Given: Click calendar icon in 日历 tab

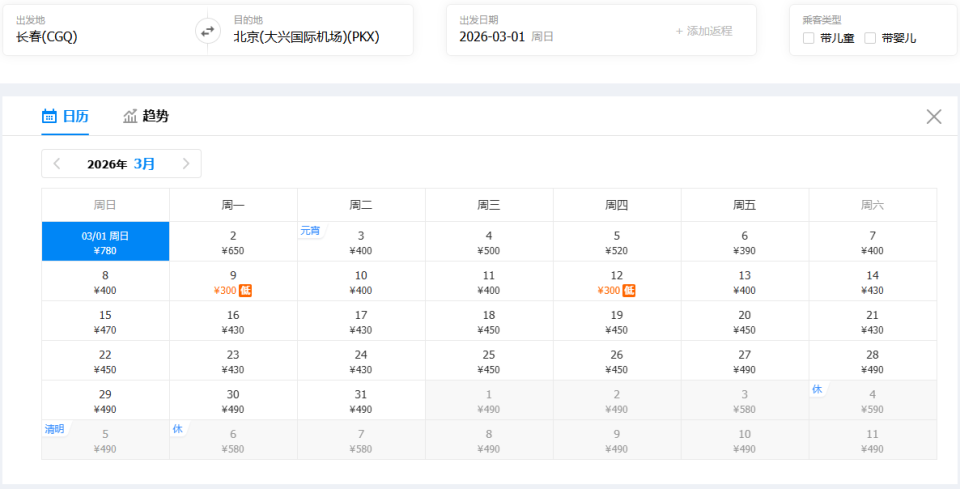Looking at the screenshot, I should (x=49, y=116).
